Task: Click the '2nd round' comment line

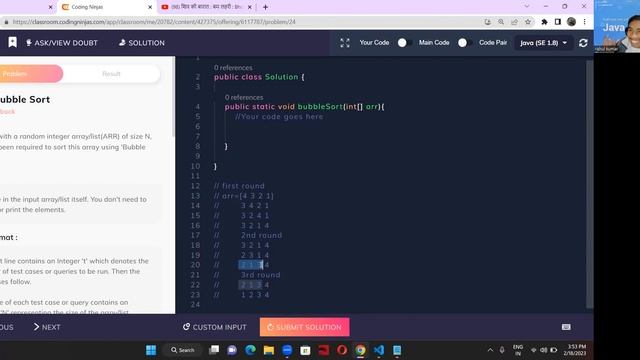Action: (x=261, y=236)
